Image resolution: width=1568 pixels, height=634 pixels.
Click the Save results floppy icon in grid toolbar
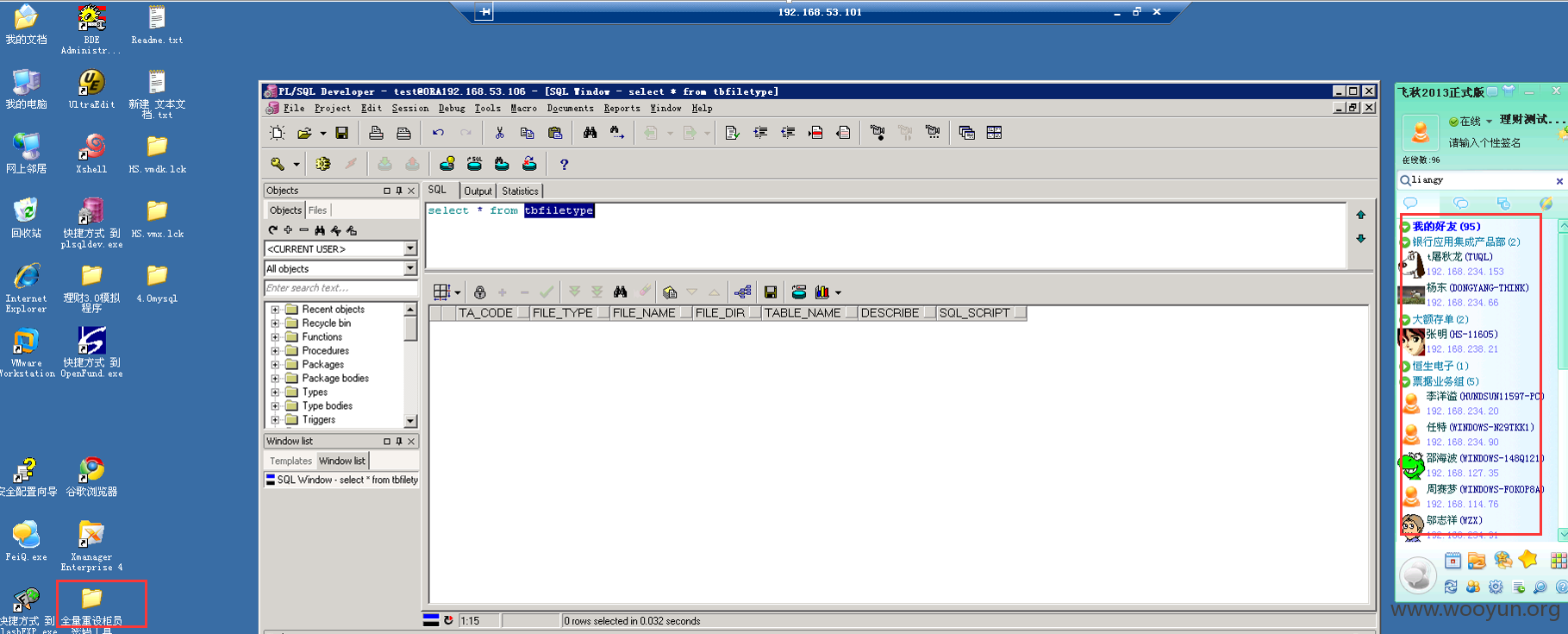point(771,292)
